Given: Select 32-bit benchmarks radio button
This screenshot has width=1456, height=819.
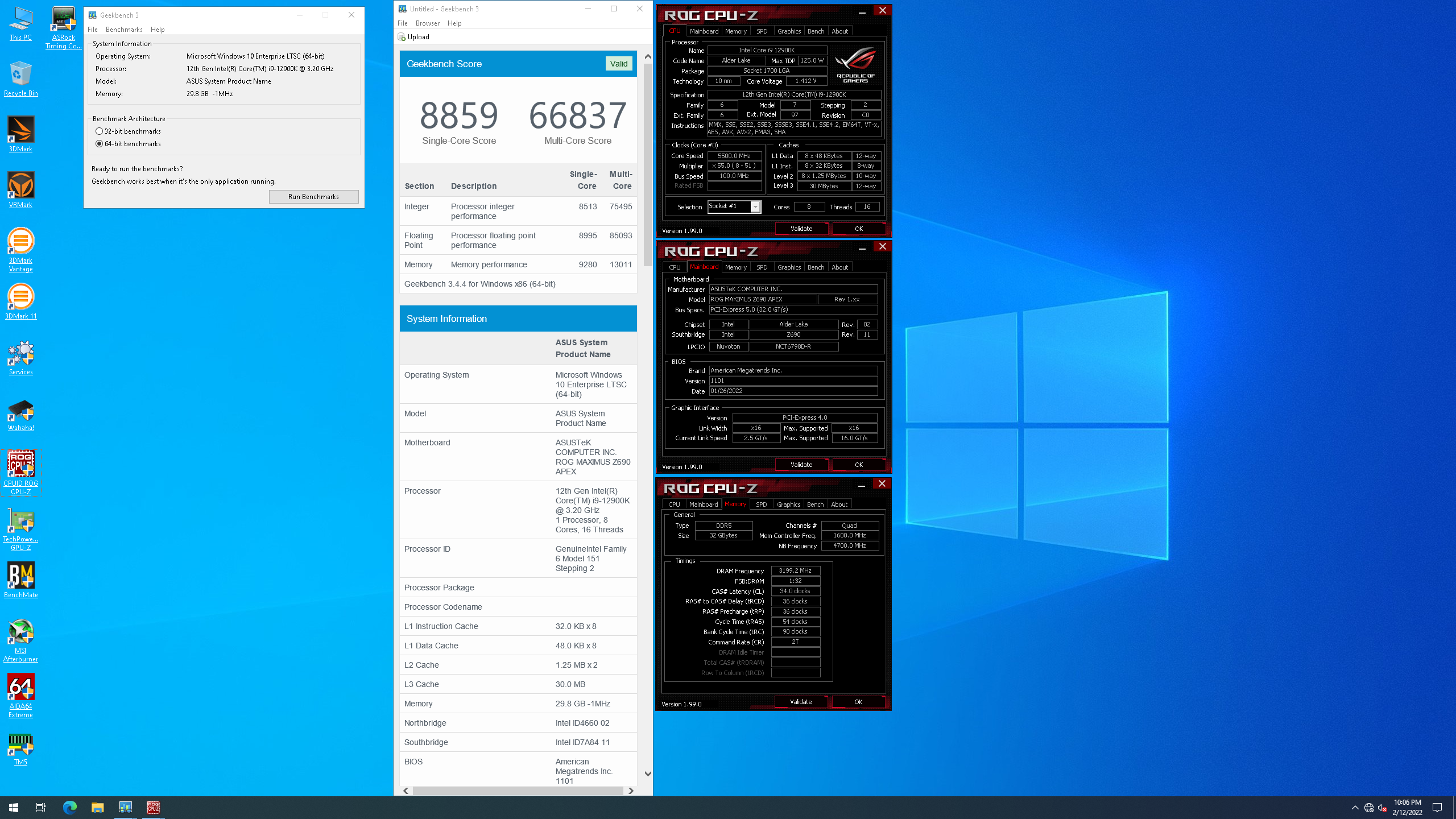Looking at the screenshot, I should [129, 131].
